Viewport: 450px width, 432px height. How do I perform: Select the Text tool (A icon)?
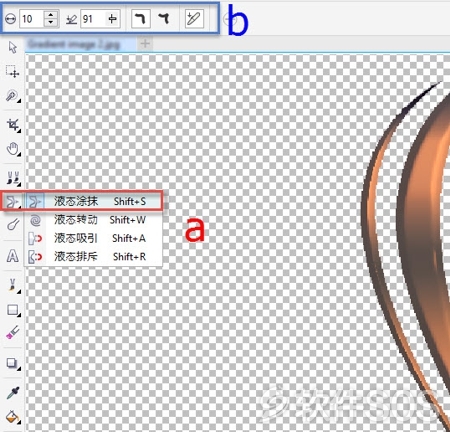pyautogui.click(x=13, y=256)
